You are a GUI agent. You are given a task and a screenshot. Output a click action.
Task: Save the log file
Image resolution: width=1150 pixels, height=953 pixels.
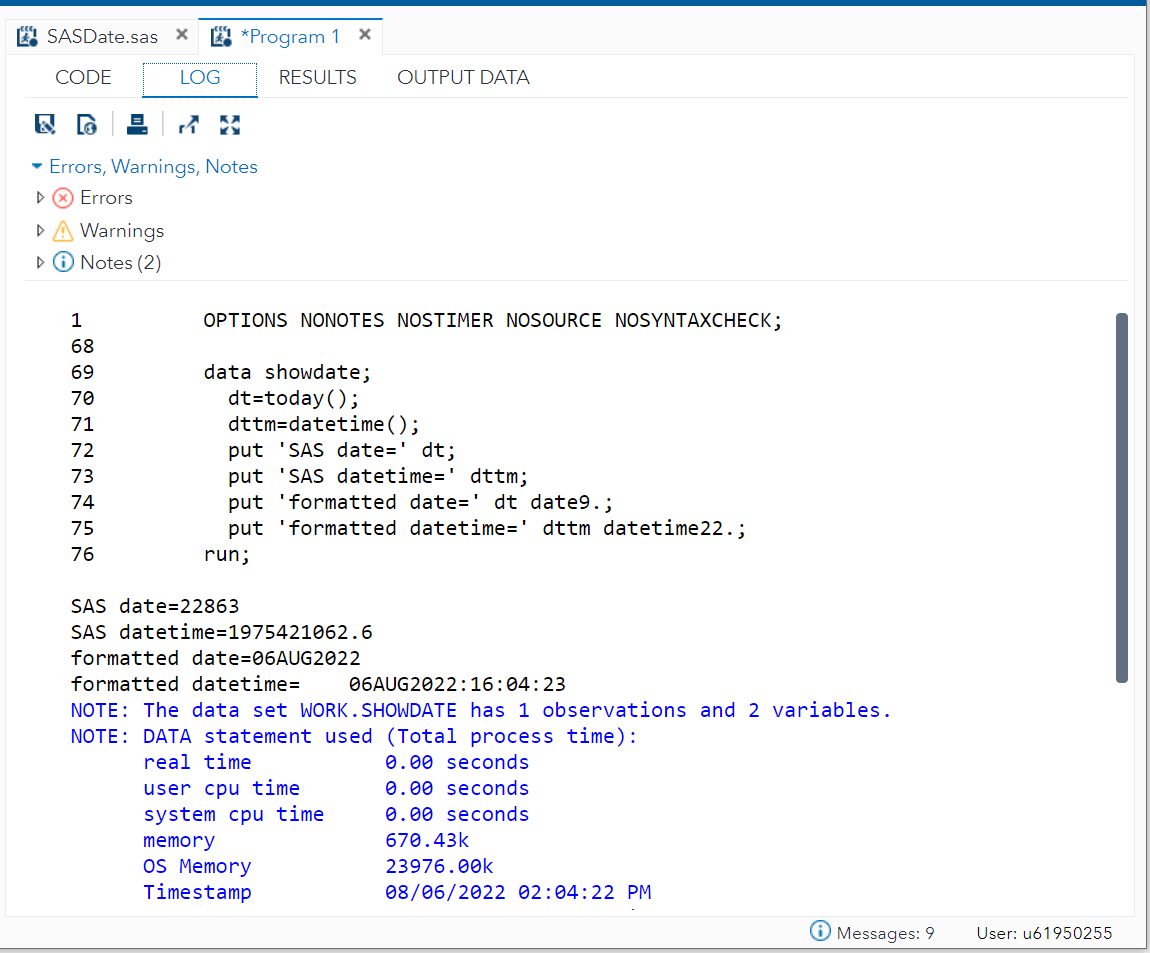[45, 124]
